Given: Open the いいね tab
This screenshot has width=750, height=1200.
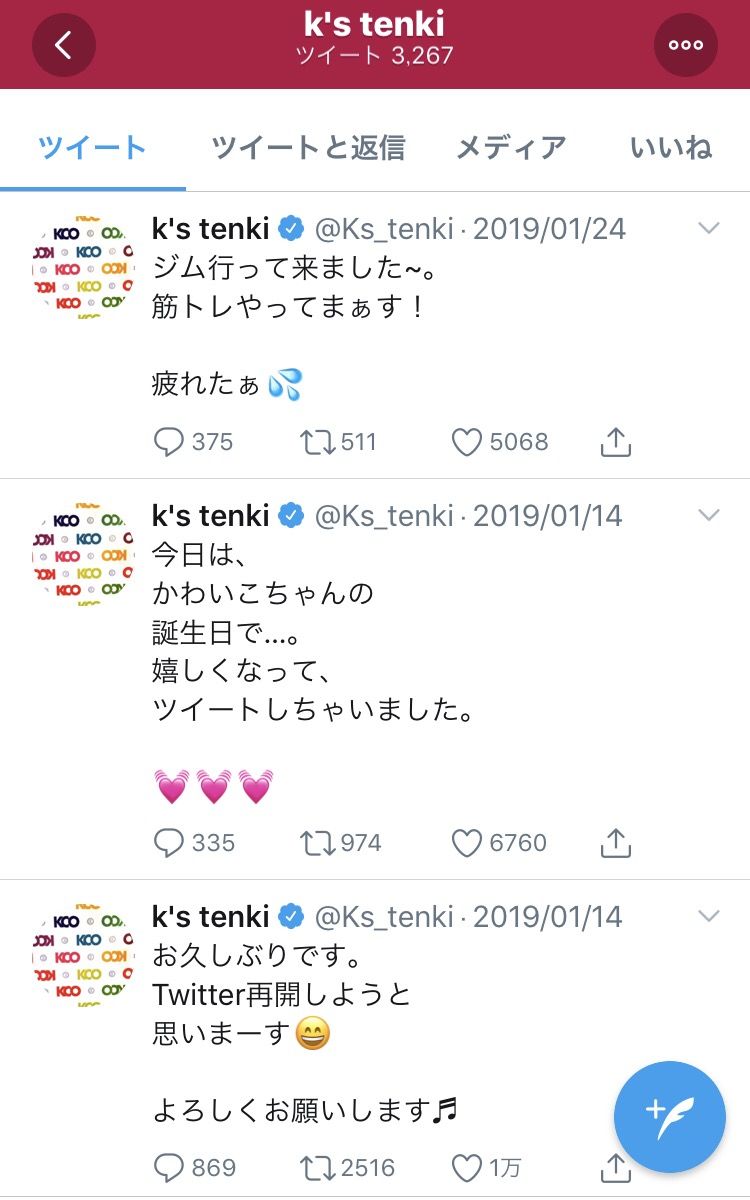Looking at the screenshot, I should (671, 148).
